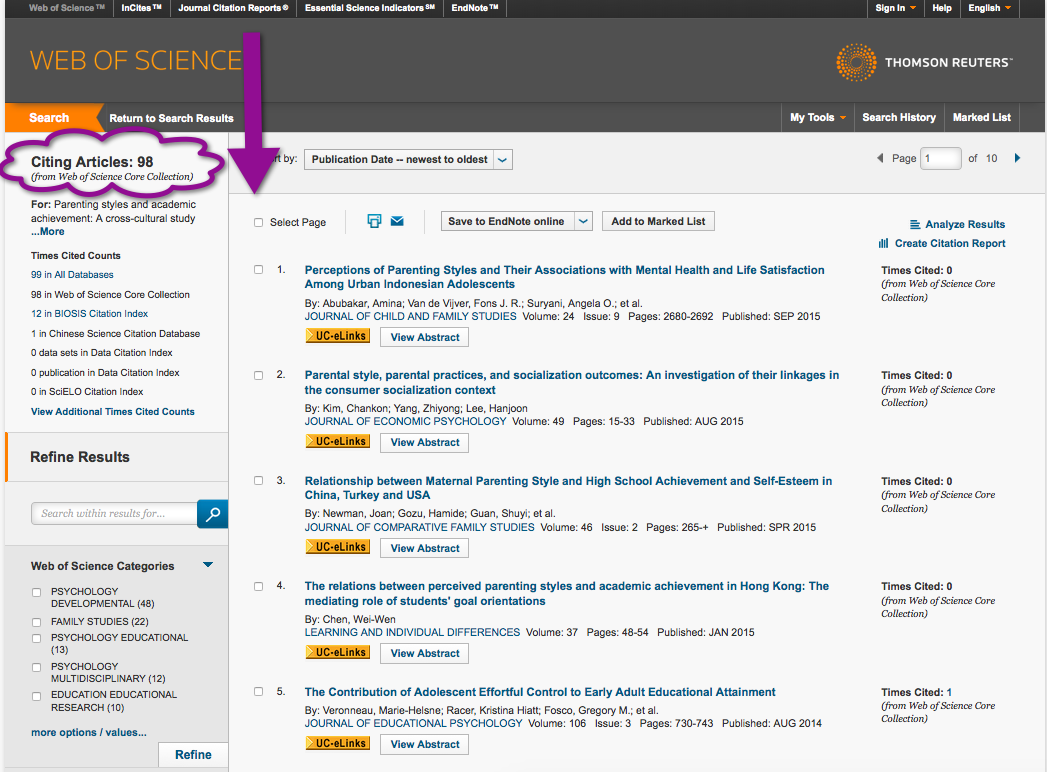Viewport: 1047px width, 772px height.
Task: Open the Web of Science top tab
Action: pos(67,8)
